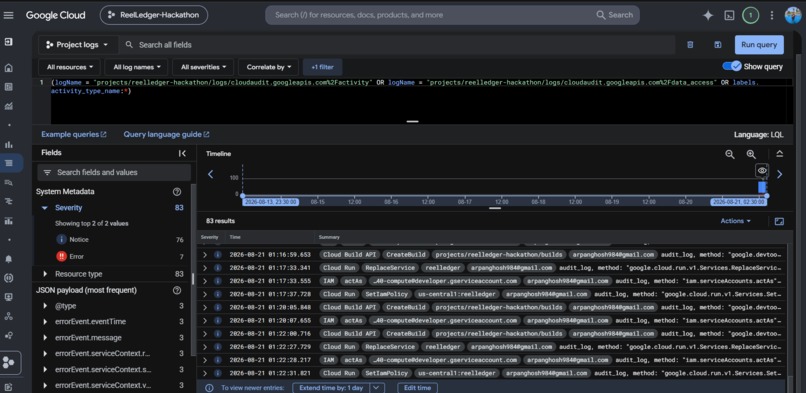Expand log entry at 01:16:59.653
The image size is (806, 393).
click(x=205, y=254)
